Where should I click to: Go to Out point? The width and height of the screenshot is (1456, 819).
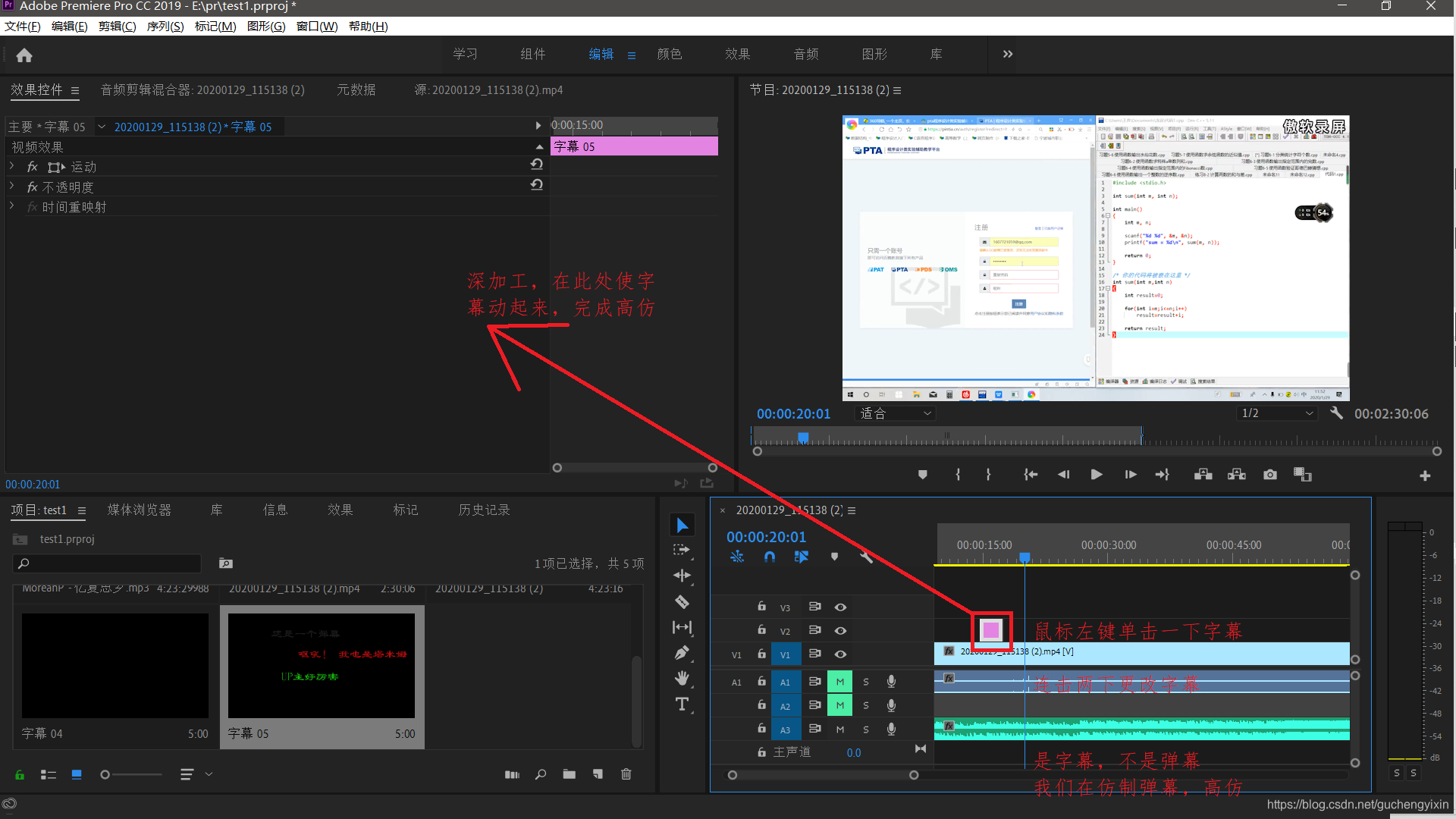(x=1163, y=475)
